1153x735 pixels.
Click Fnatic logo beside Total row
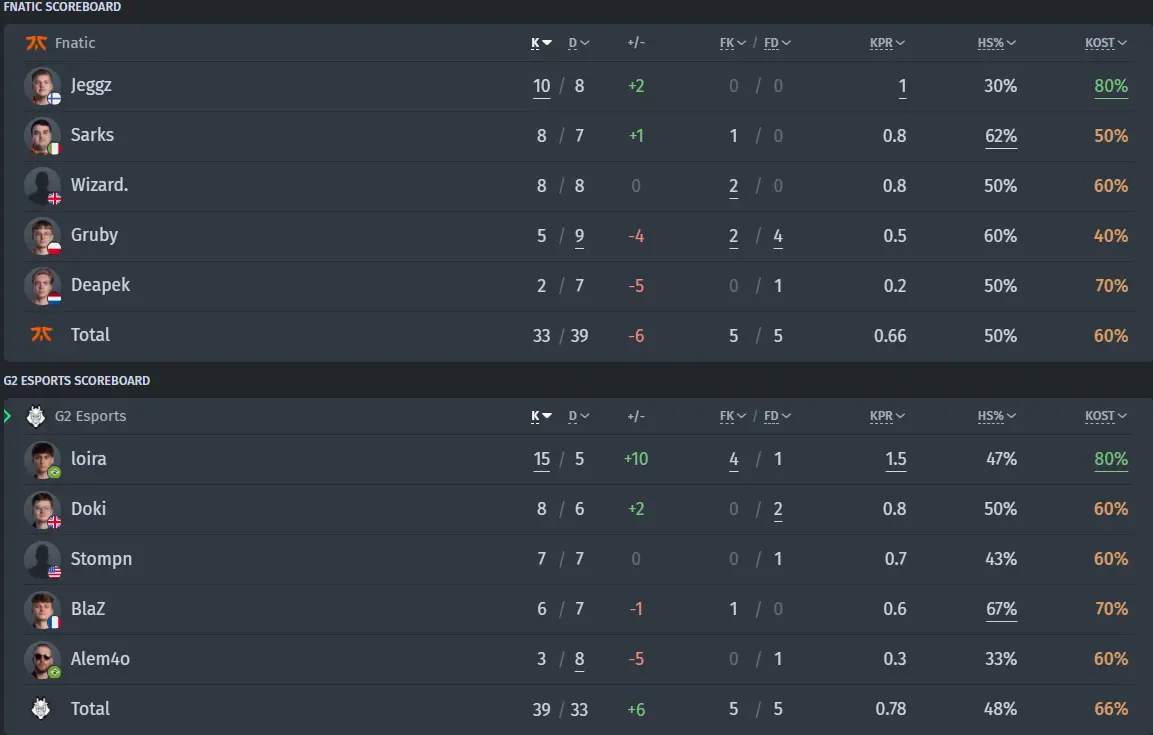coord(41,334)
